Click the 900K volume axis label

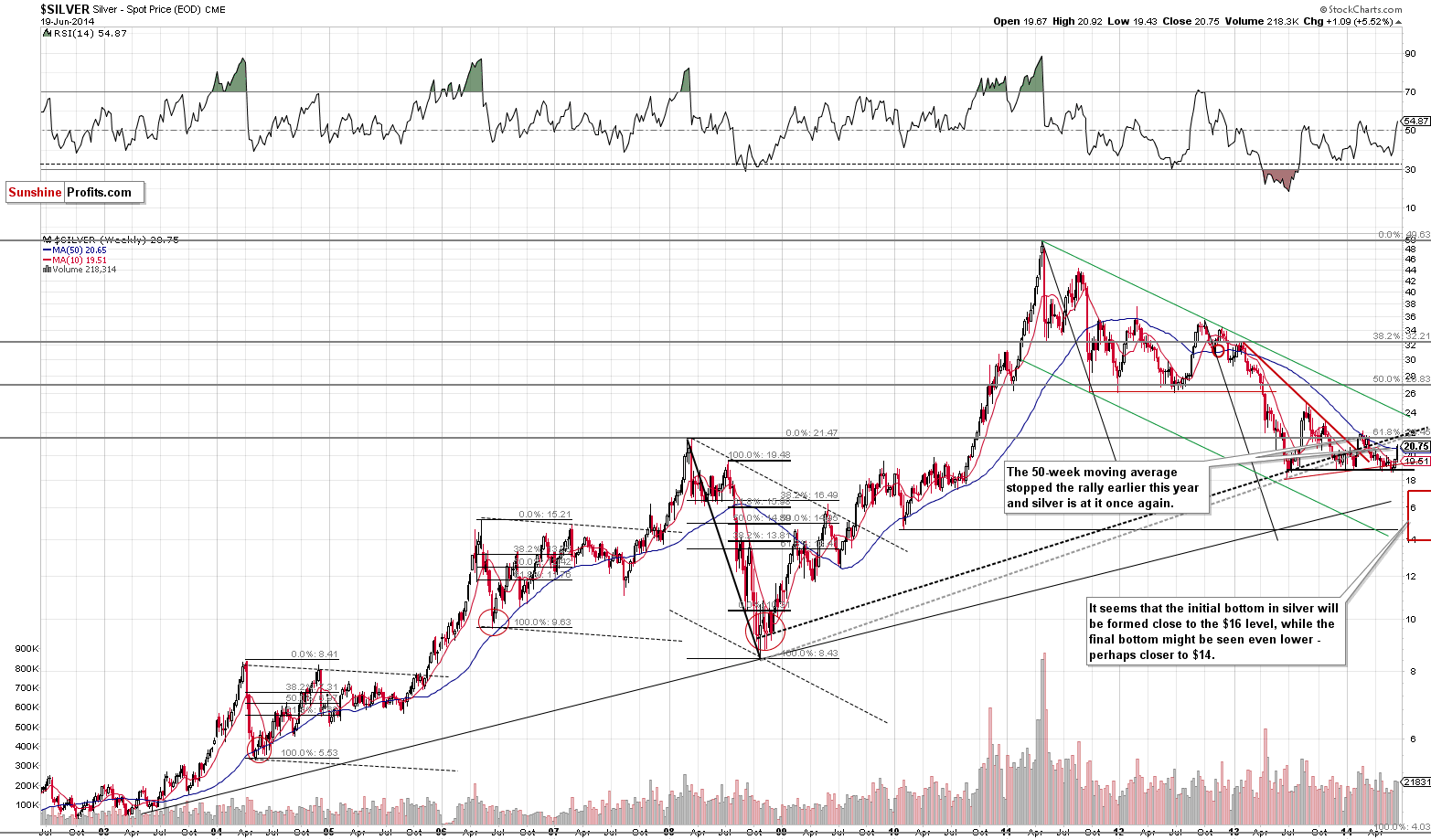(x=27, y=649)
